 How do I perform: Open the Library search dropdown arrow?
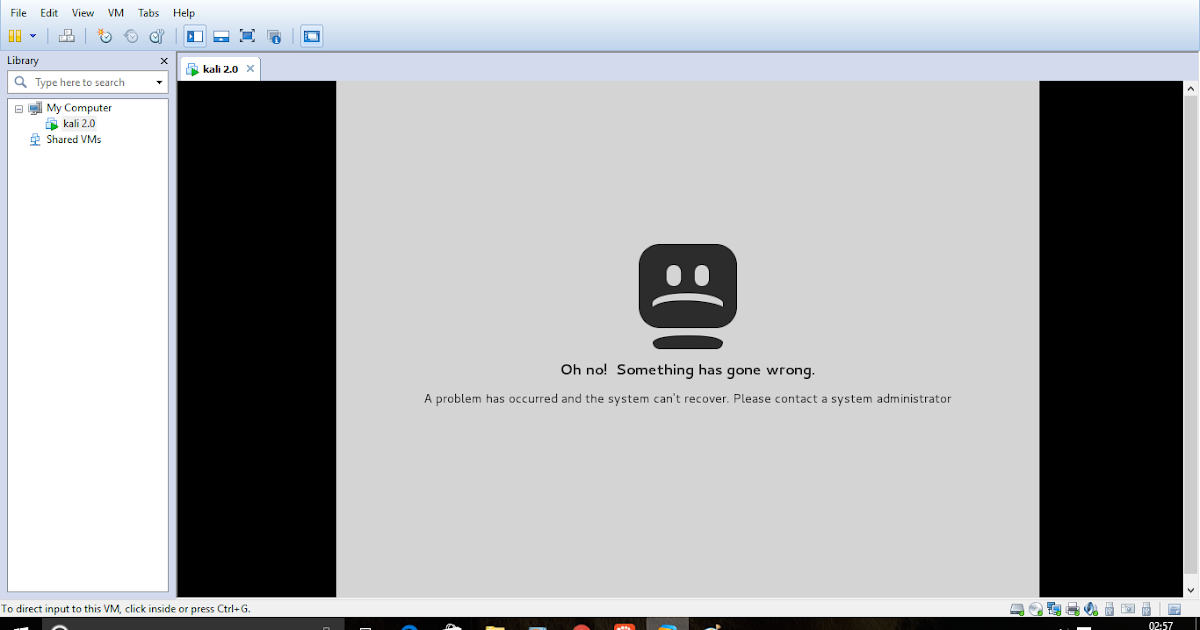(160, 82)
